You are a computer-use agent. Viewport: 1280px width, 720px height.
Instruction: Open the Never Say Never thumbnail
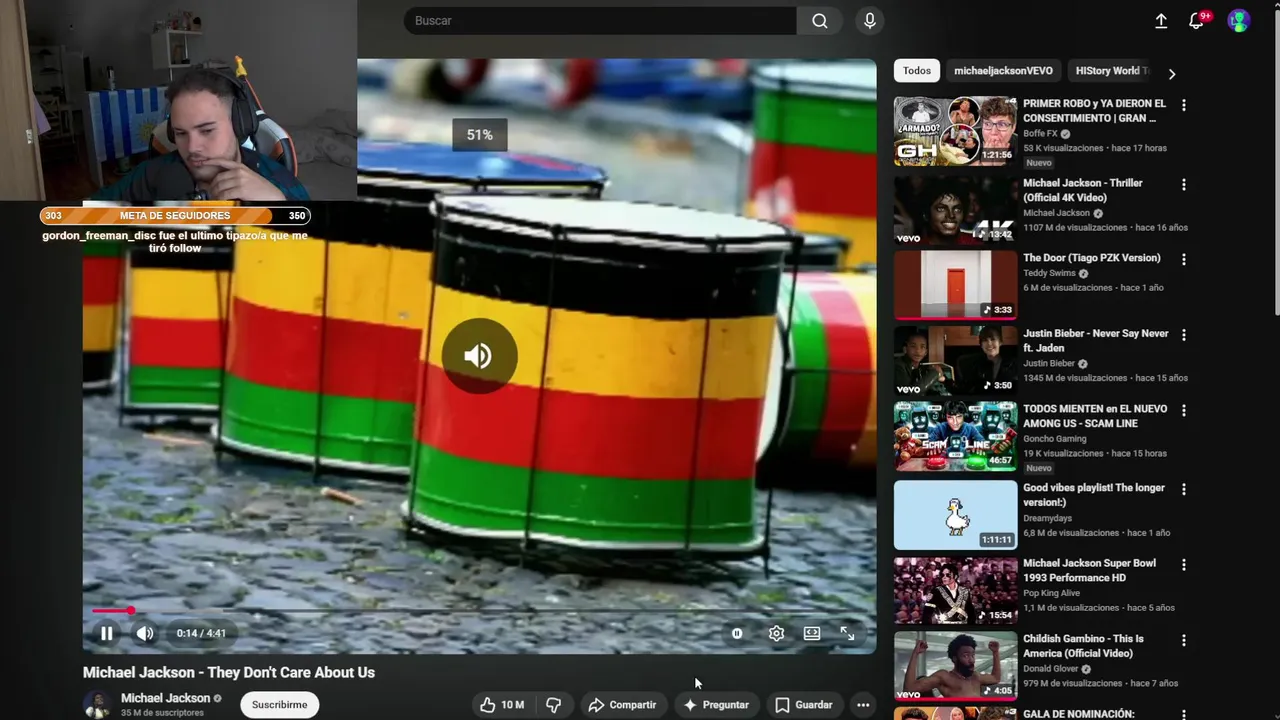coord(955,360)
